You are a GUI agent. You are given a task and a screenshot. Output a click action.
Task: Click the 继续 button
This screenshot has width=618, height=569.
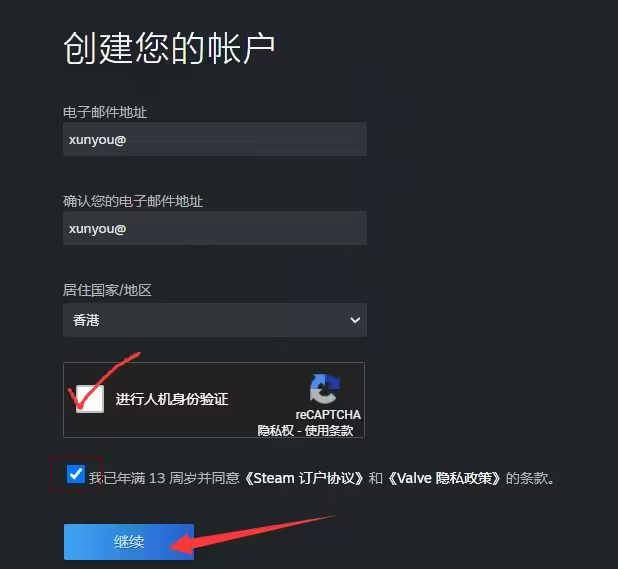coord(129,542)
